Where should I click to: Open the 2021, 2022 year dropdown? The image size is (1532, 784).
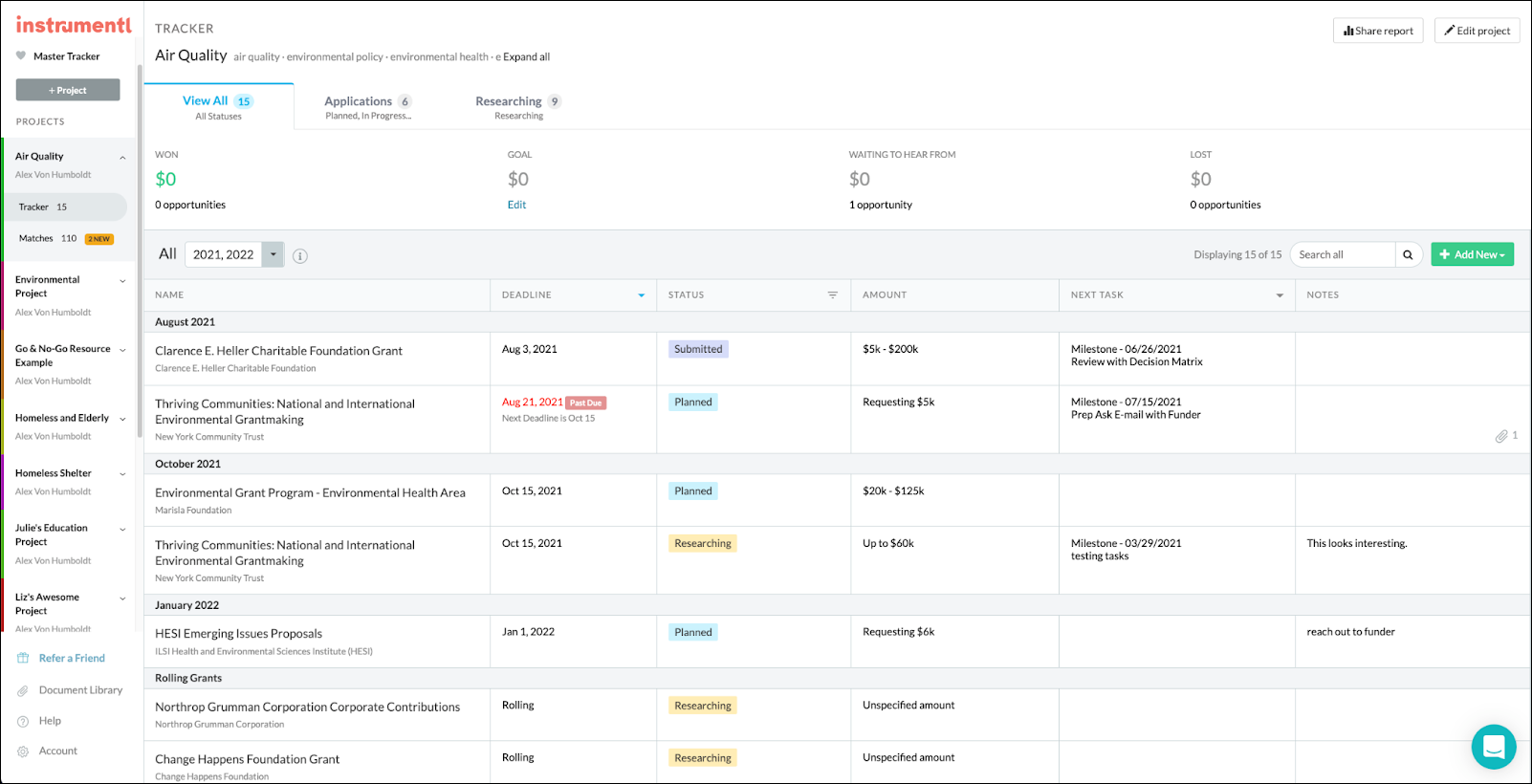[x=274, y=254]
